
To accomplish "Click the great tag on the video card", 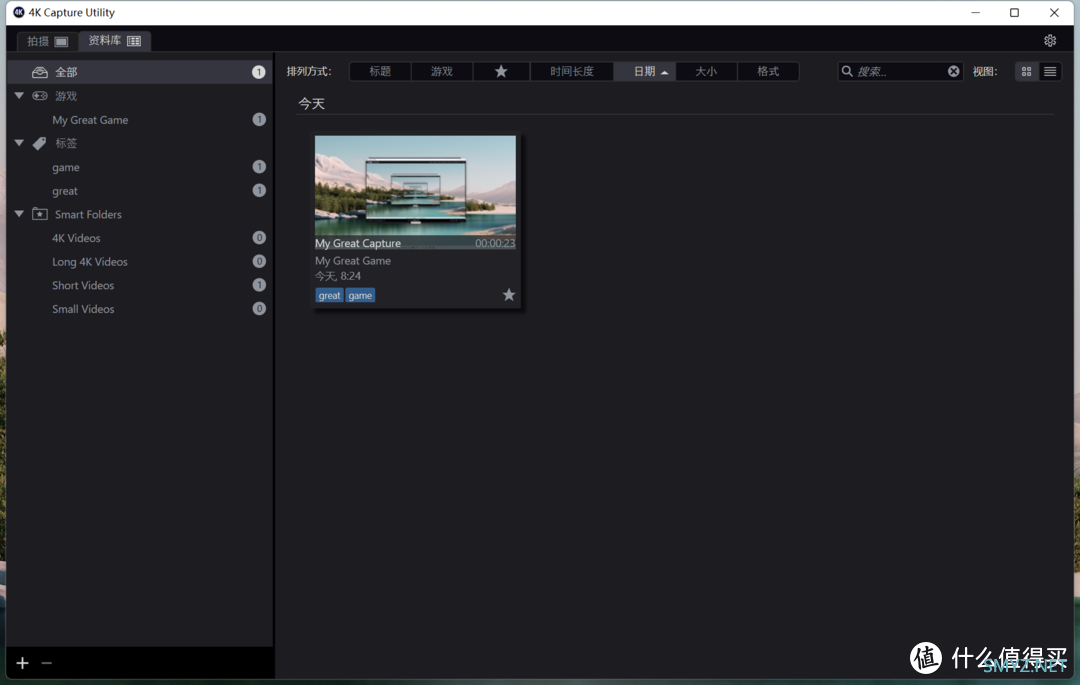I will coord(329,295).
